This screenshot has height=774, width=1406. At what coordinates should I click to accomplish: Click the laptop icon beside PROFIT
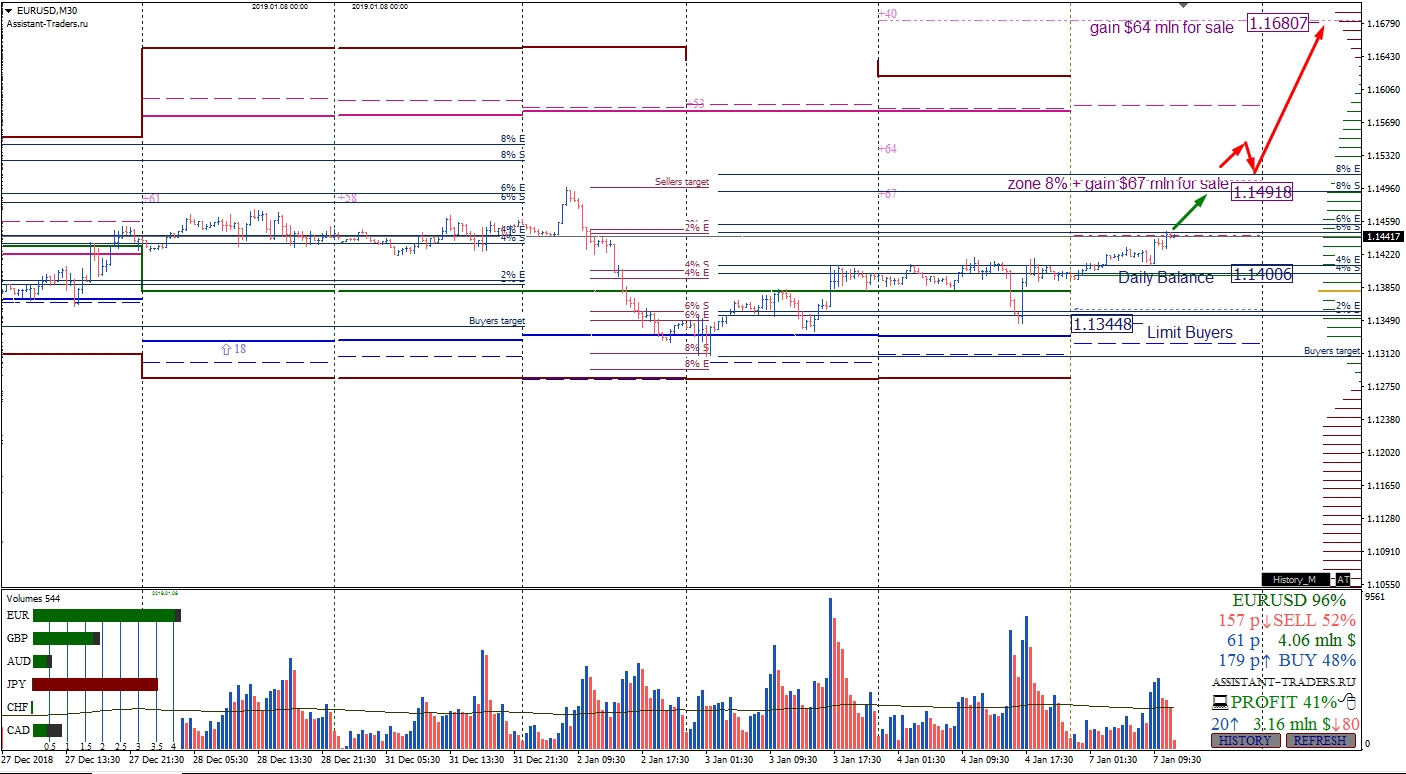click(x=1219, y=703)
